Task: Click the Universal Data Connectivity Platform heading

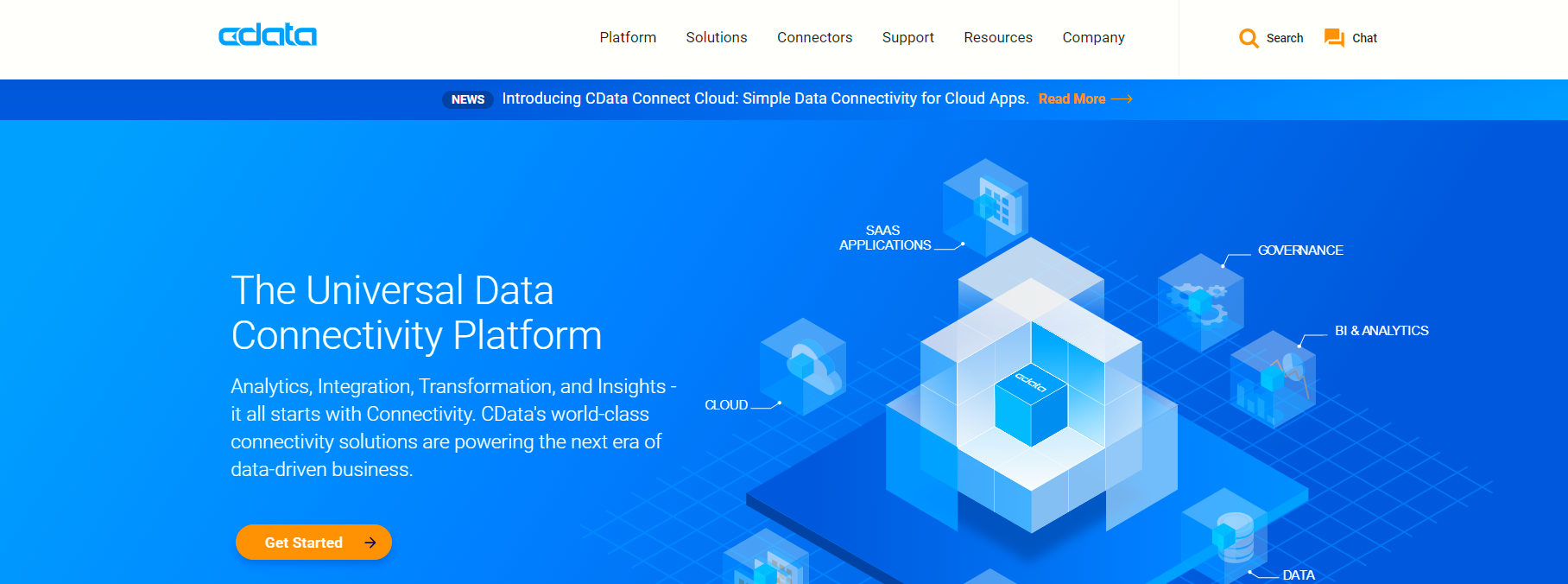Action: click(416, 313)
